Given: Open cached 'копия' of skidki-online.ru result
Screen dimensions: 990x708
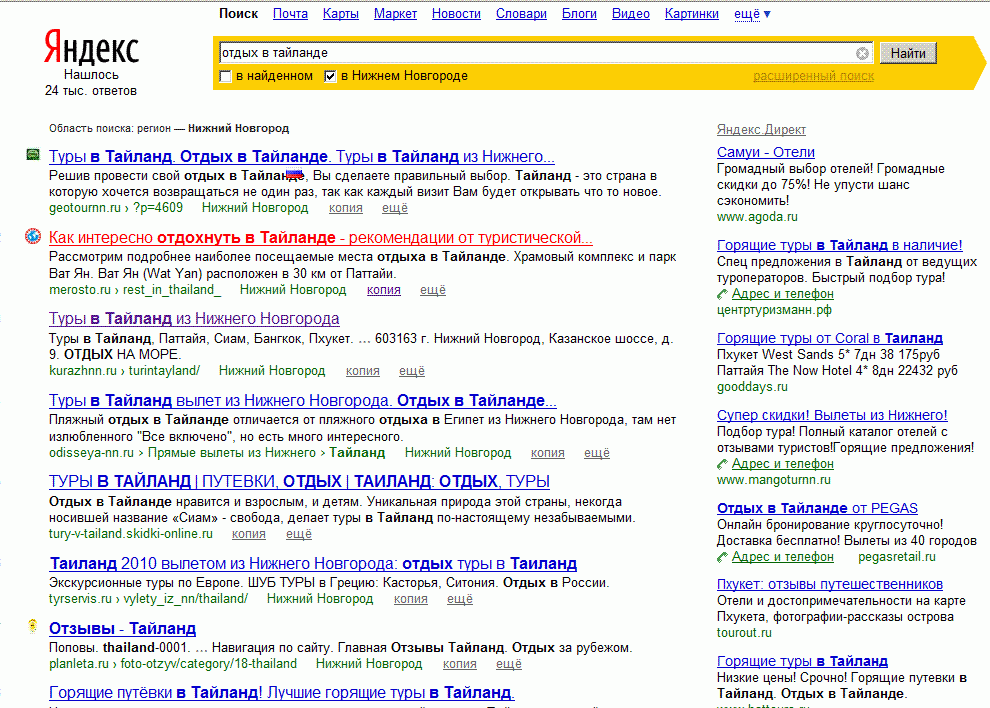Looking at the screenshot, I should click(249, 534).
